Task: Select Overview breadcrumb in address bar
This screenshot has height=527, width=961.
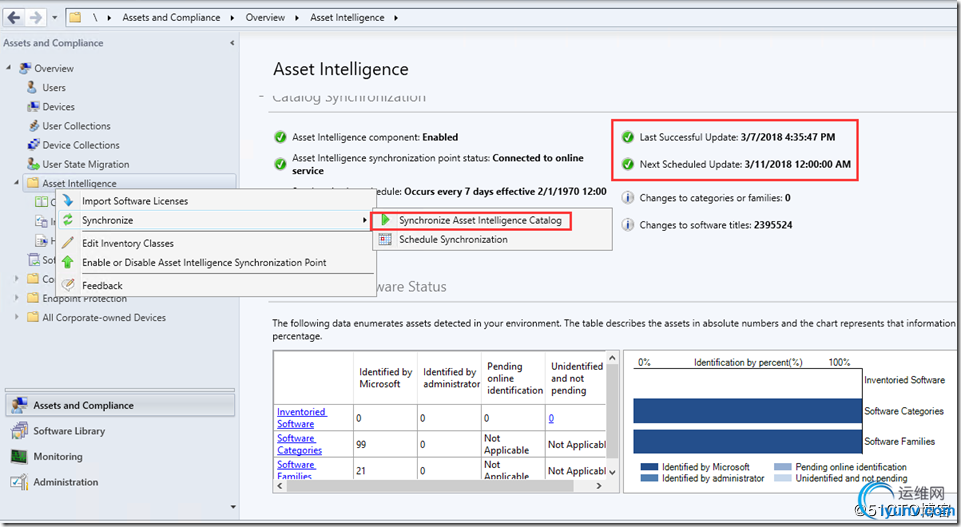Action: click(x=265, y=18)
